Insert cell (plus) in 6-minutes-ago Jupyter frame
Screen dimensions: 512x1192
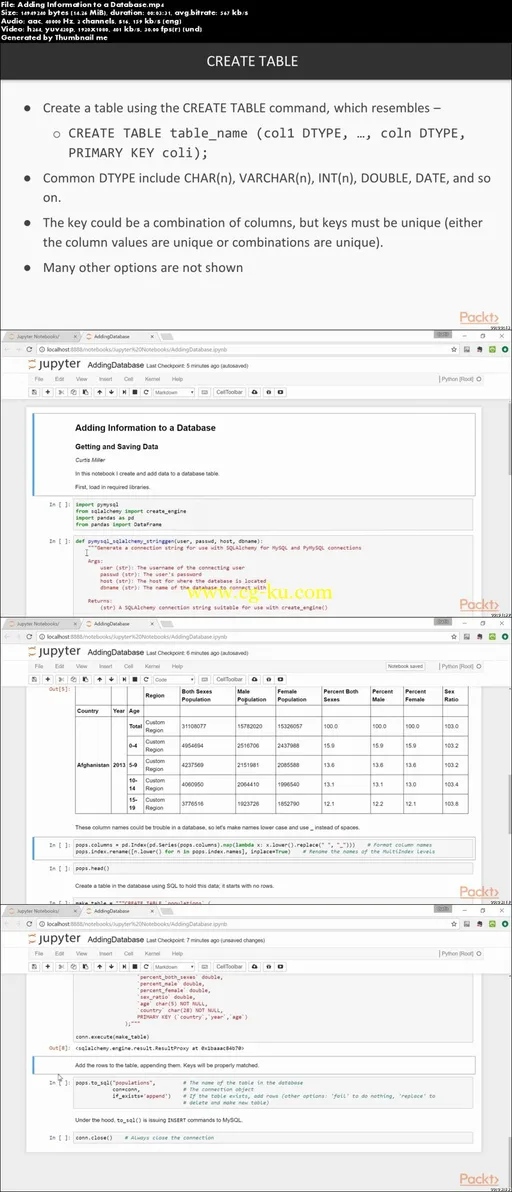click(48, 679)
